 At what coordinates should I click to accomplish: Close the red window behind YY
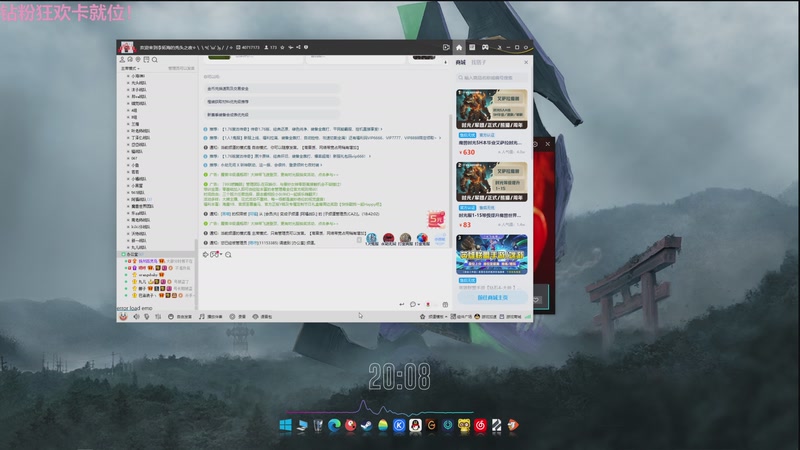(x=547, y=144)
